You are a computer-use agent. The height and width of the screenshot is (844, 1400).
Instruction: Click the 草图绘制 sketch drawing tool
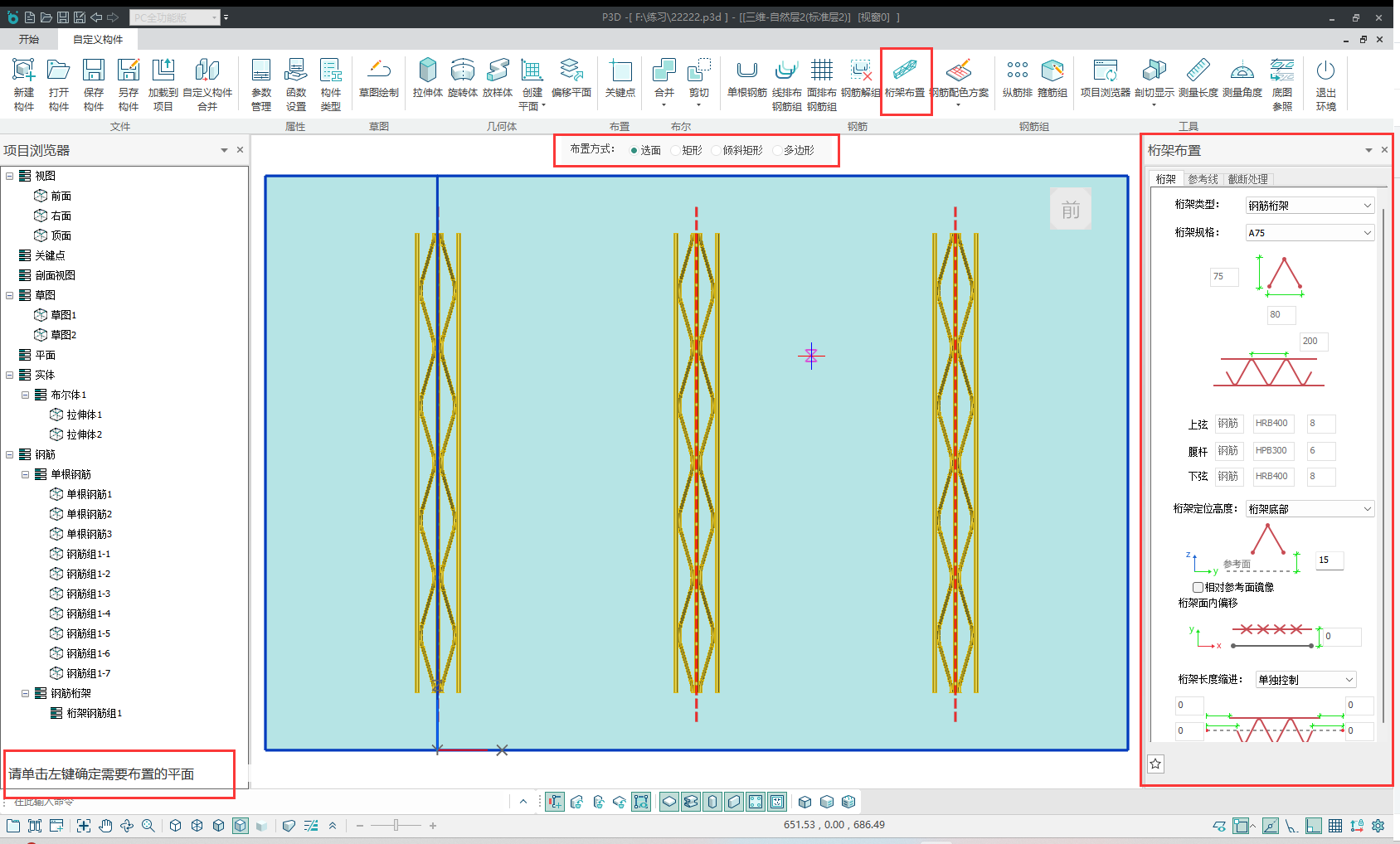pos(378,80)
